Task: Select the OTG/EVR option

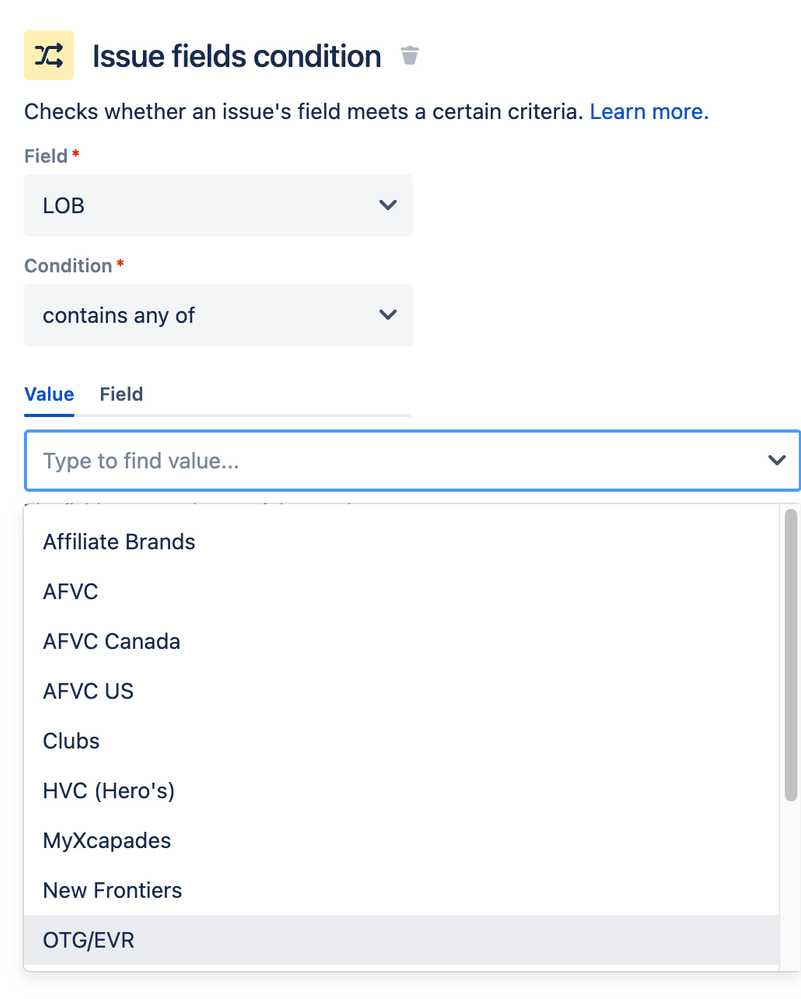Action: pos(89,940)
